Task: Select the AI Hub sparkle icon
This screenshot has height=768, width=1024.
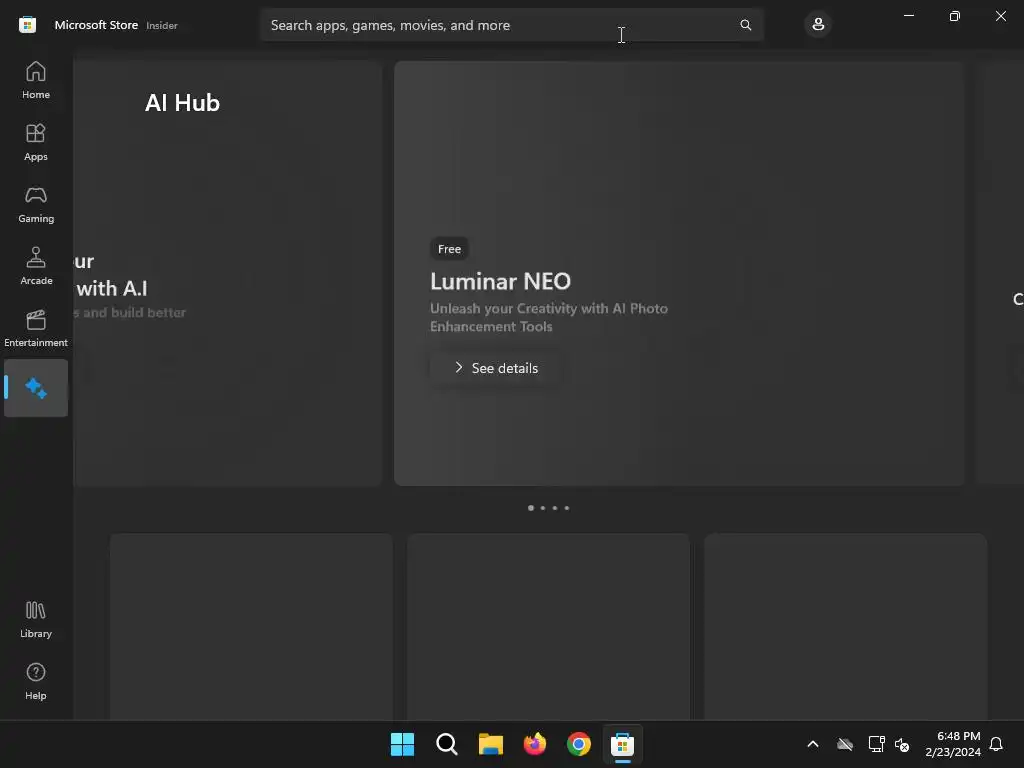Action: (x=36, y=388)
